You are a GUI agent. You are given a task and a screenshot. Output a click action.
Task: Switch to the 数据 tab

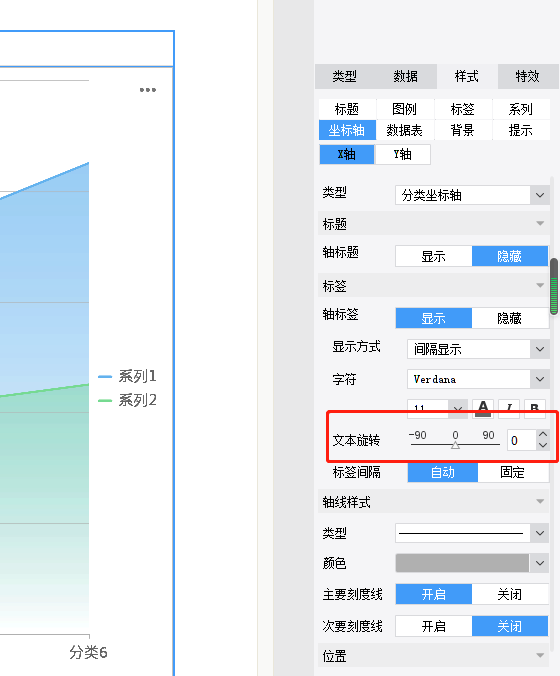pos(406,76)
